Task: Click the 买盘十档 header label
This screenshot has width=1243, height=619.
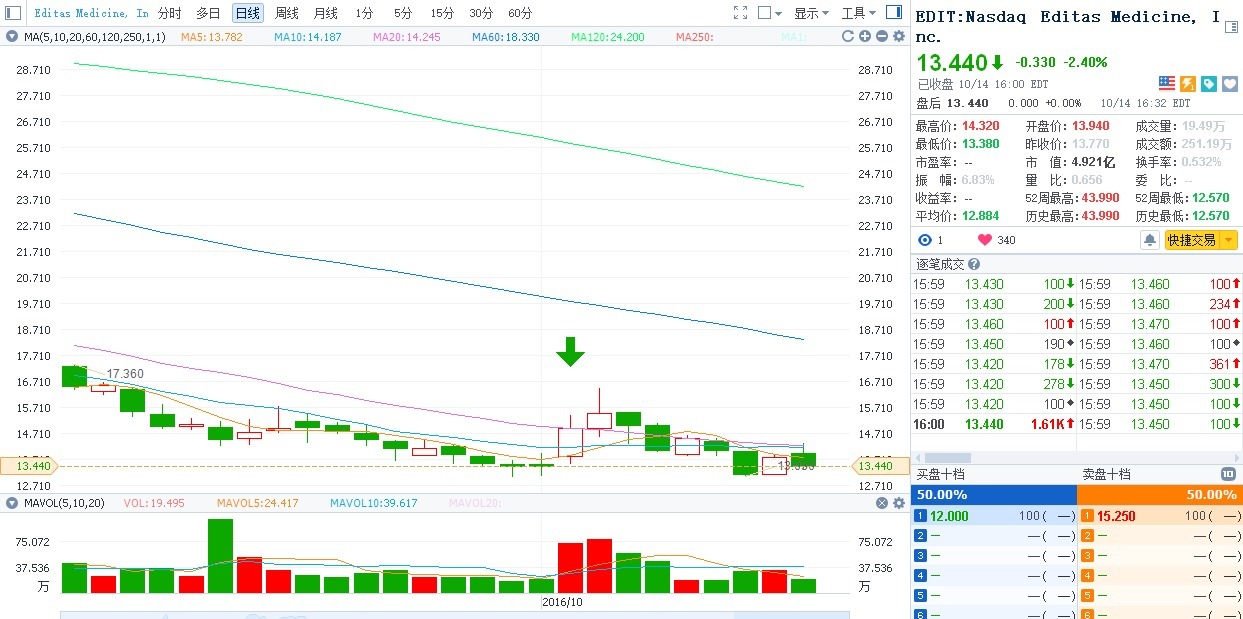Action: (940, 474)
